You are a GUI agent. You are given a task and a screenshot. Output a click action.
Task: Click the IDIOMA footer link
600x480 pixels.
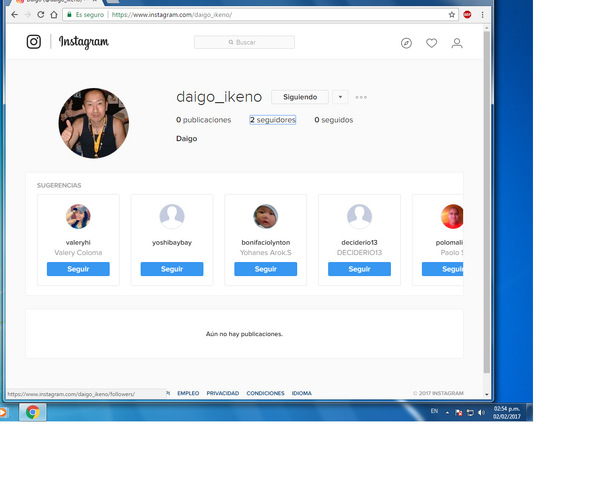[302, 393]
